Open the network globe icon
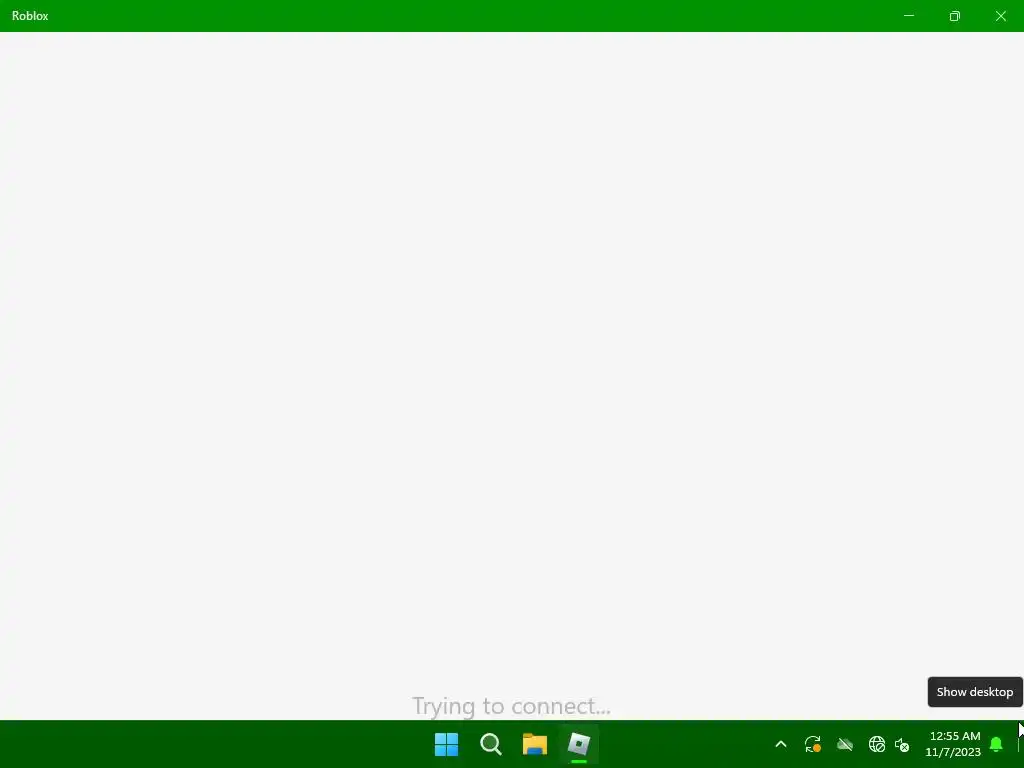 tap(876, 744)
